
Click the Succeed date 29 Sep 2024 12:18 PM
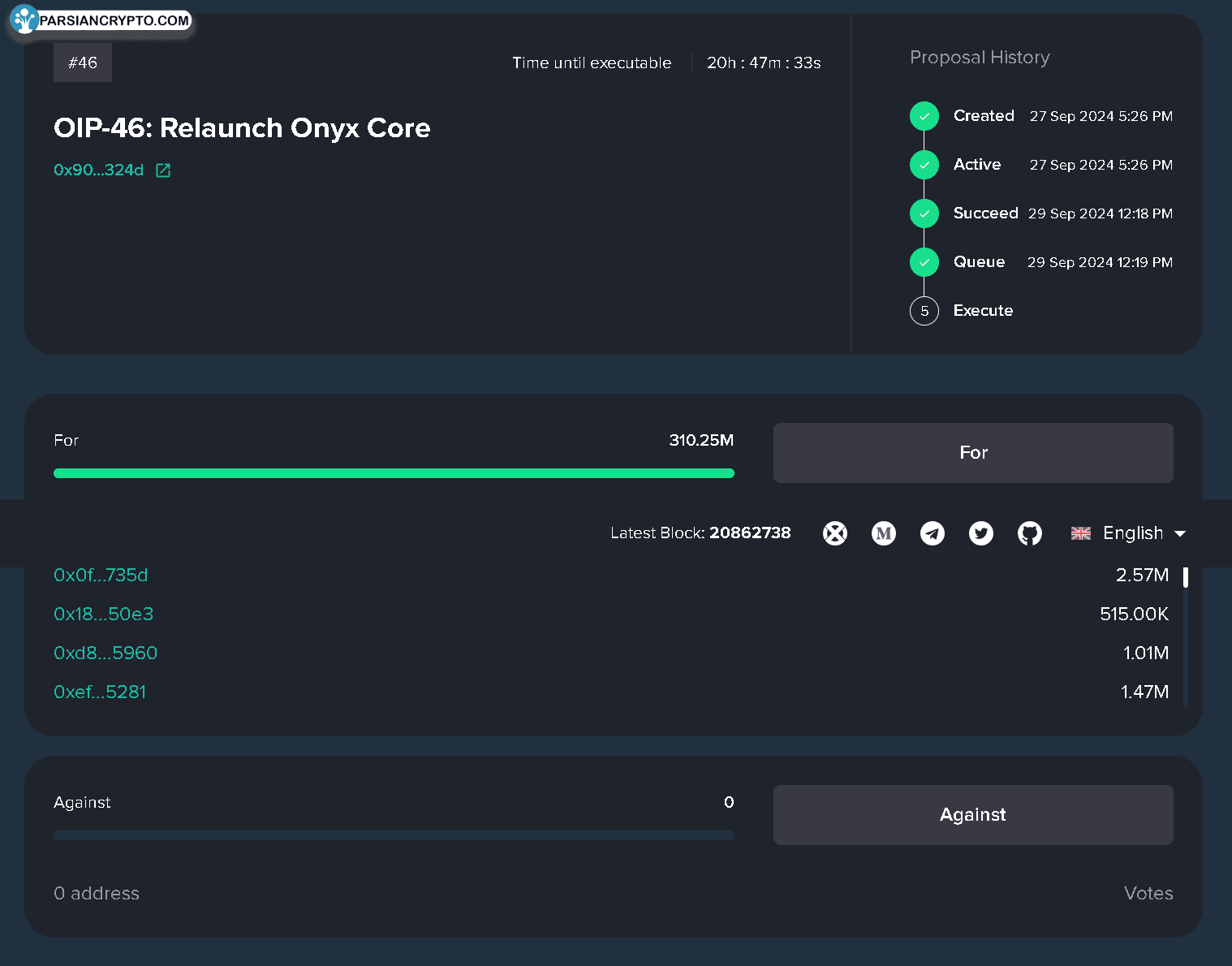[1101, 213]
